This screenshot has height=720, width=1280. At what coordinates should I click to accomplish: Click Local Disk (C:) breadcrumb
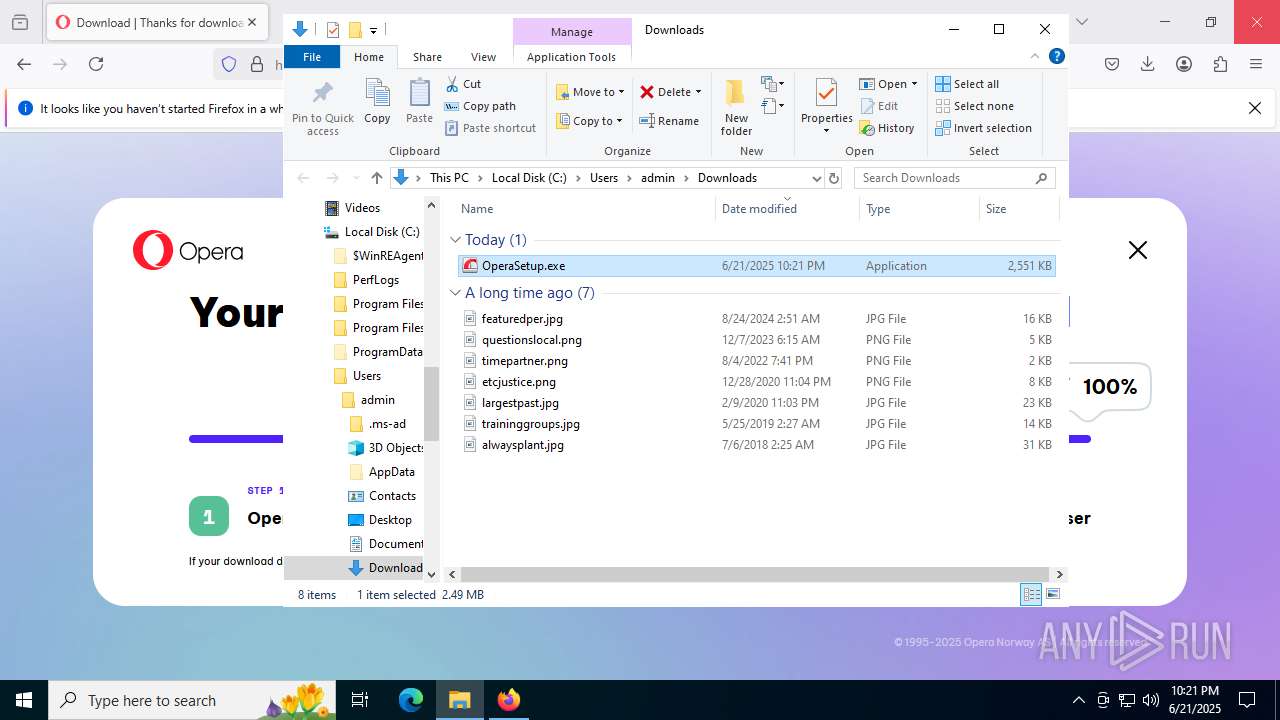[x=529, y=178]
